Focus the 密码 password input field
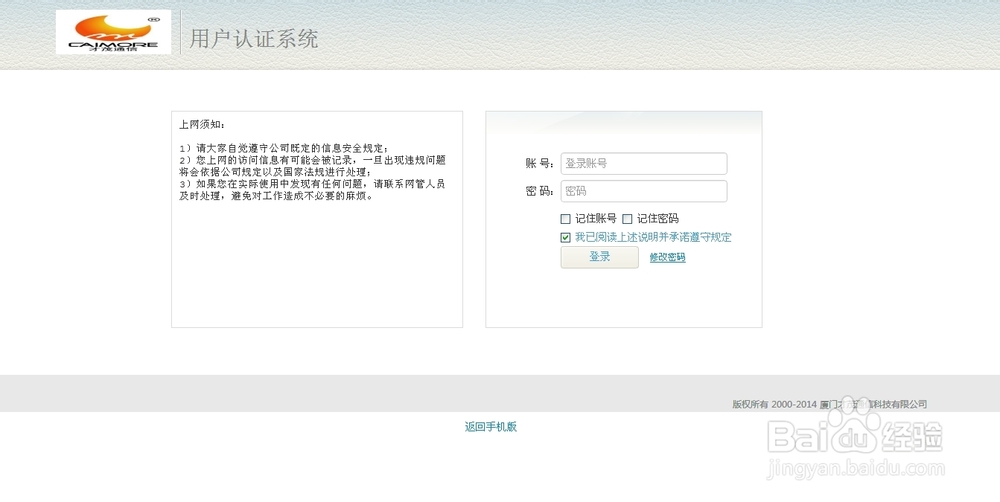Viewport: 1000px width, 502px height. coord(643,191)
